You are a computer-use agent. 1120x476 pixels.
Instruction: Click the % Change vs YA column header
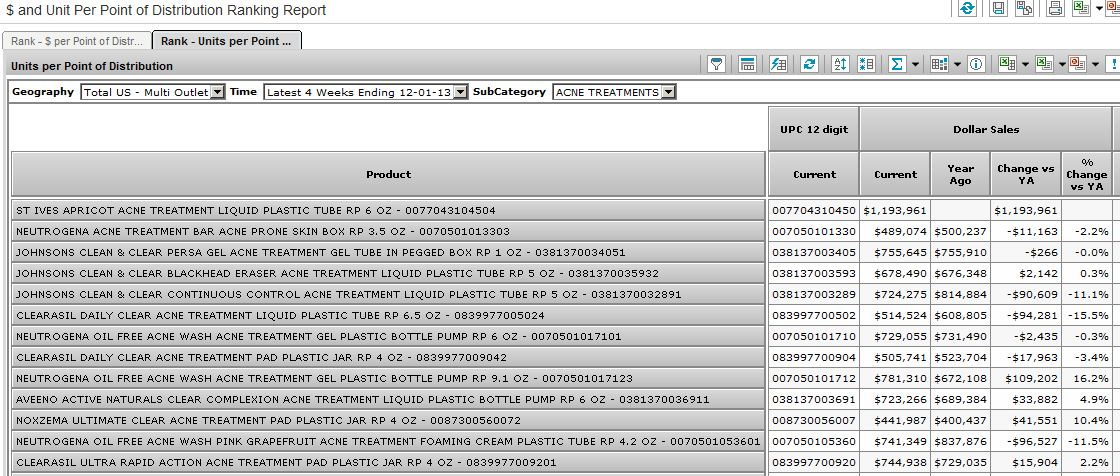click(x=1086, y=174)
